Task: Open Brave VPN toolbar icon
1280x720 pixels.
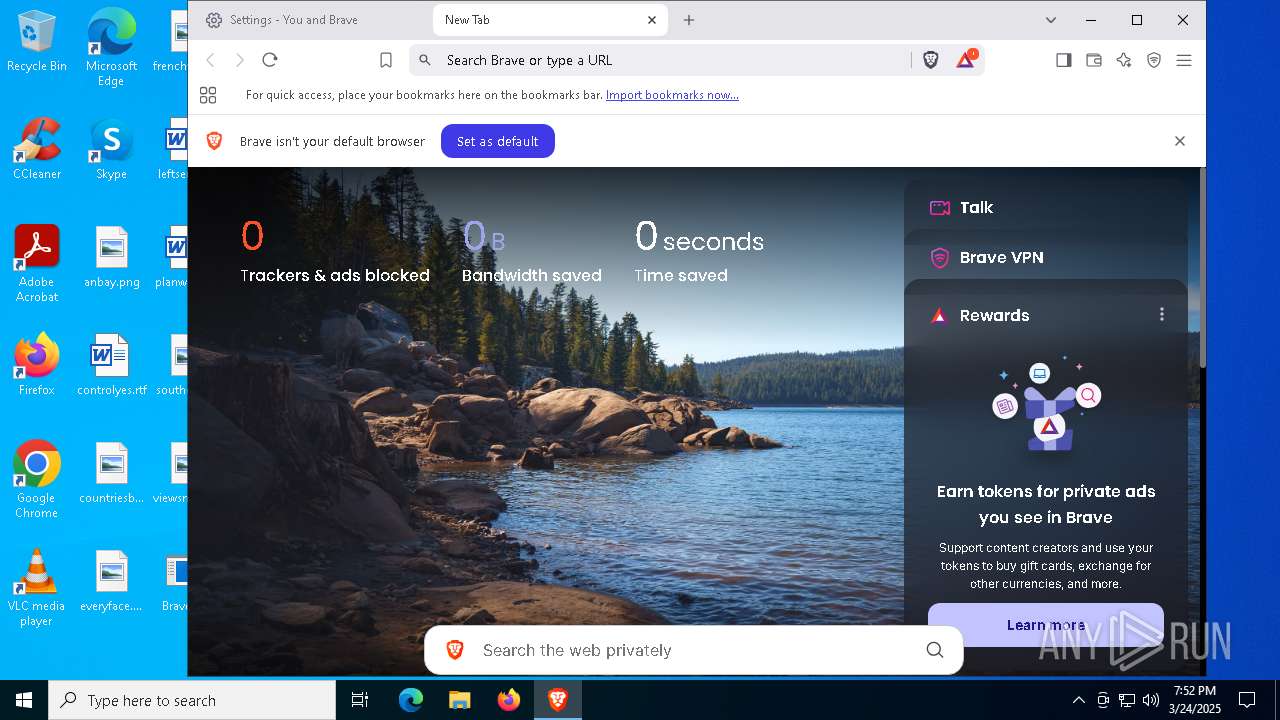Action: coord(1154,60)
